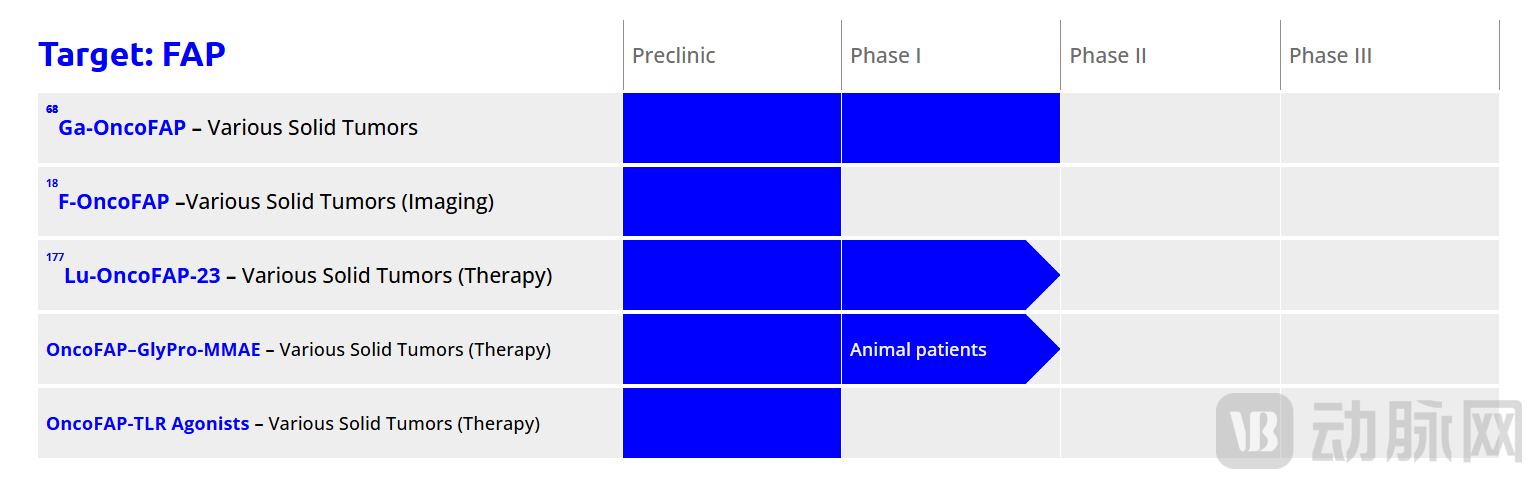Click the 动脉网 watermark logo icon
This screenshot has width=1532, height=479.
1254,431
